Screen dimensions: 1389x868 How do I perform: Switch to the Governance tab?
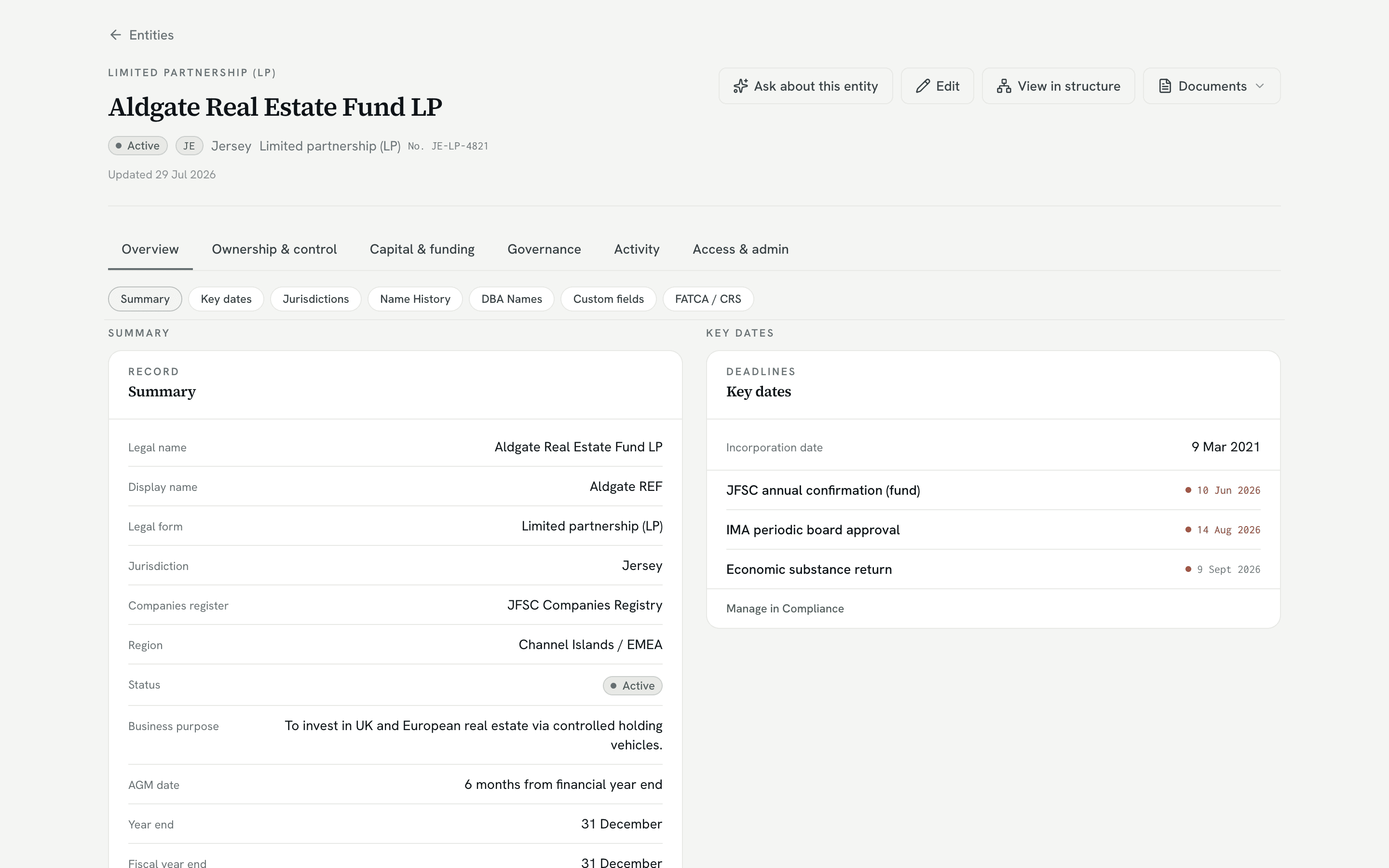point(544,249)
